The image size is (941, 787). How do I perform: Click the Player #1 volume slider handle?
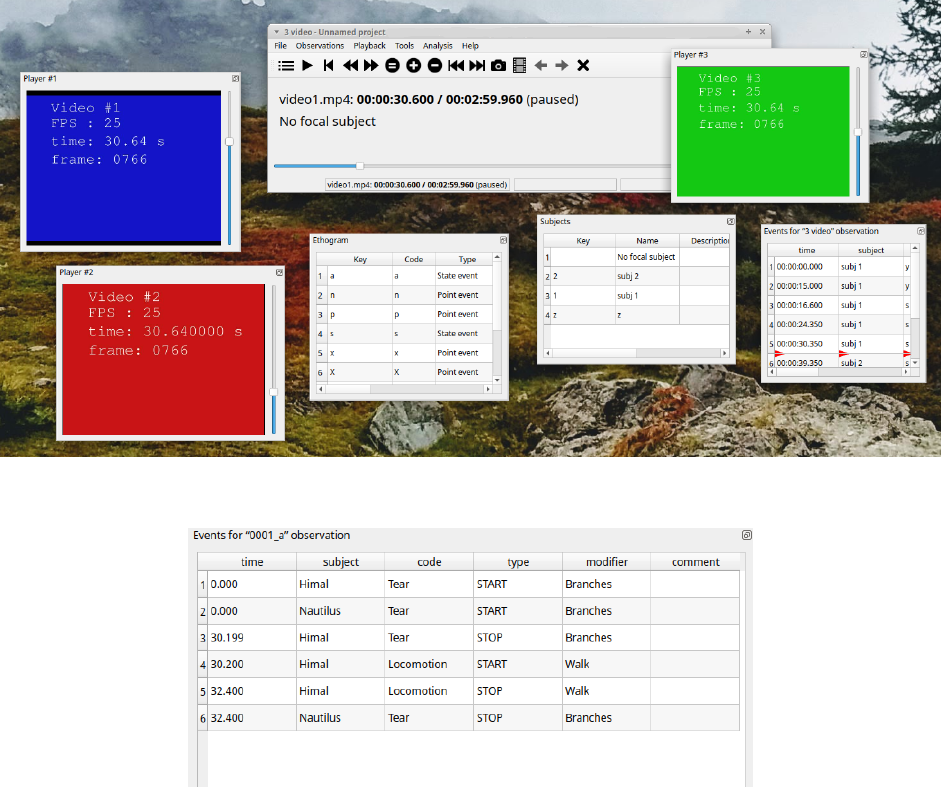229,142
